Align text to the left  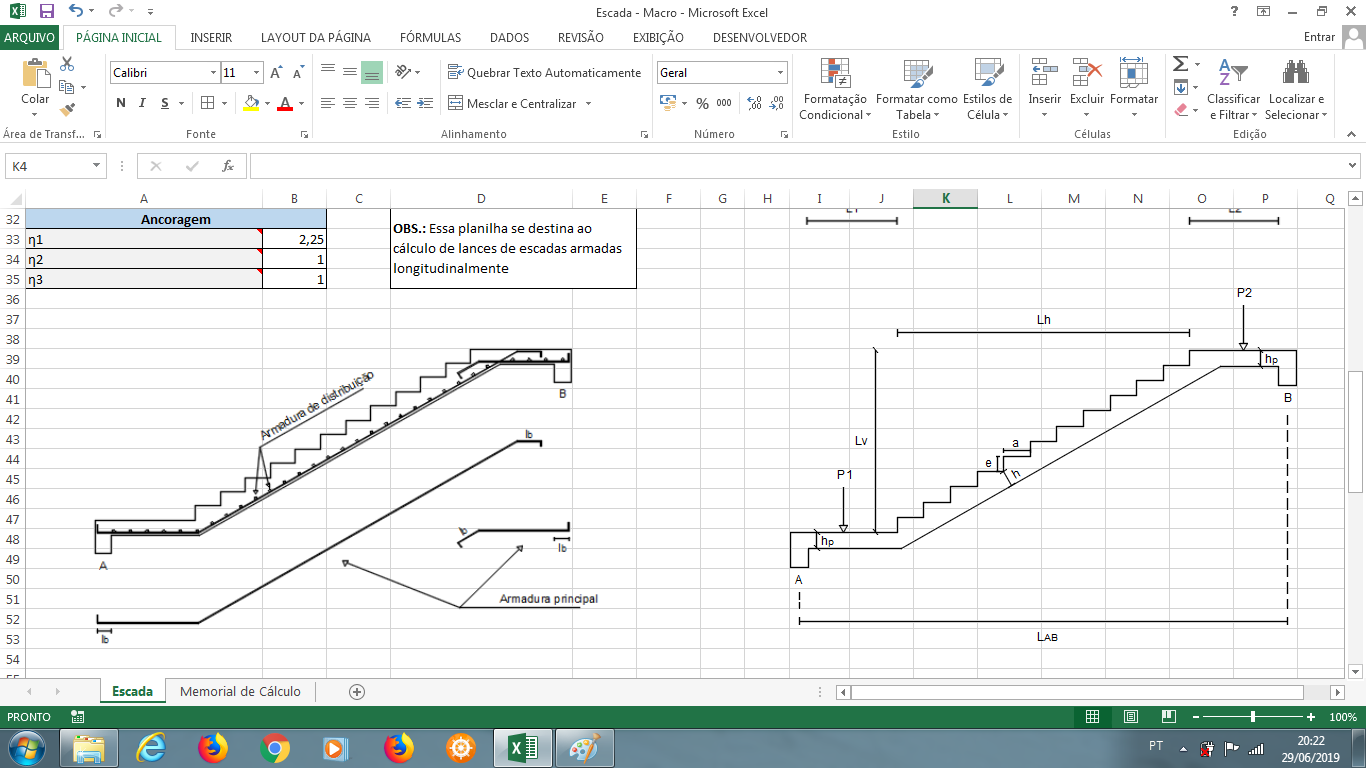click(x=327, y=103)
